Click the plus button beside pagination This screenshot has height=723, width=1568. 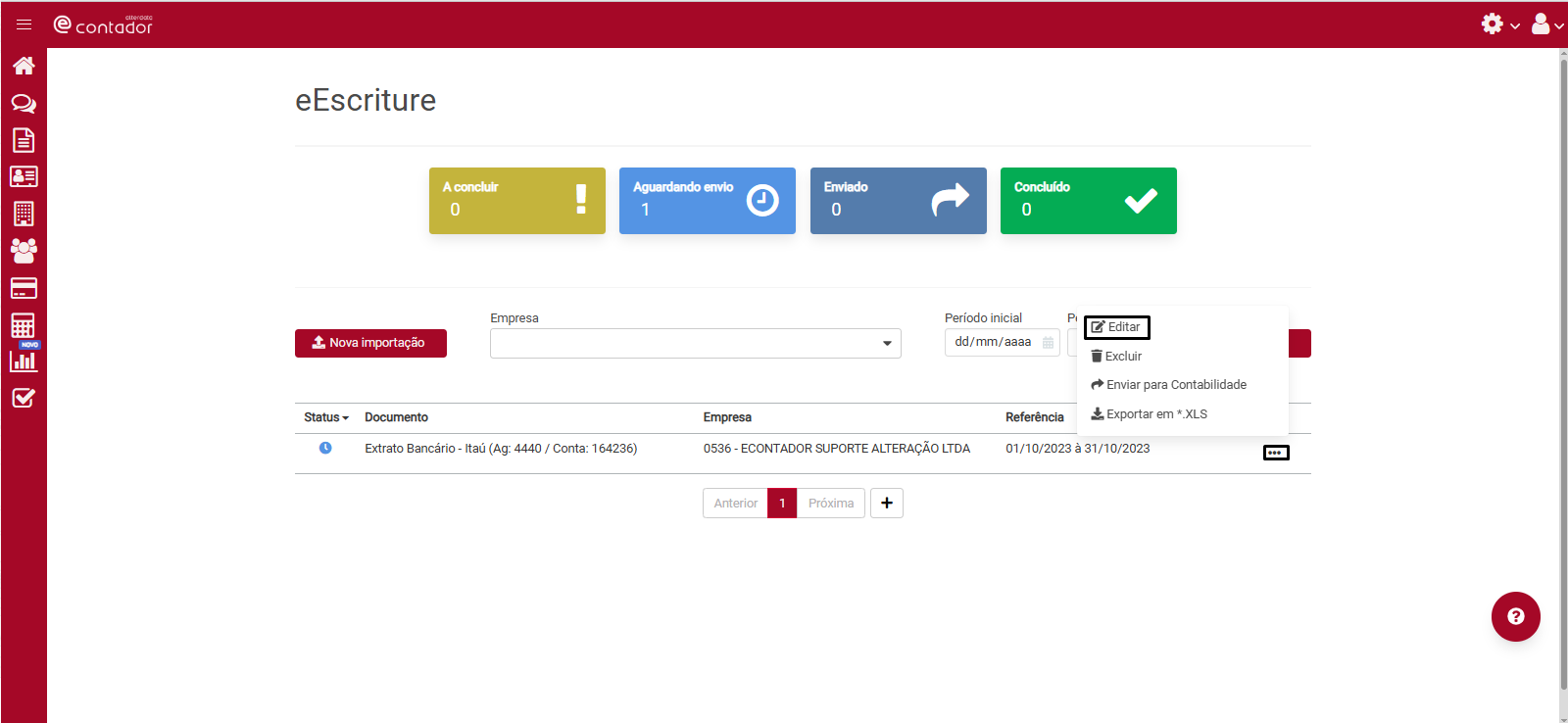[x=886, y=503]
